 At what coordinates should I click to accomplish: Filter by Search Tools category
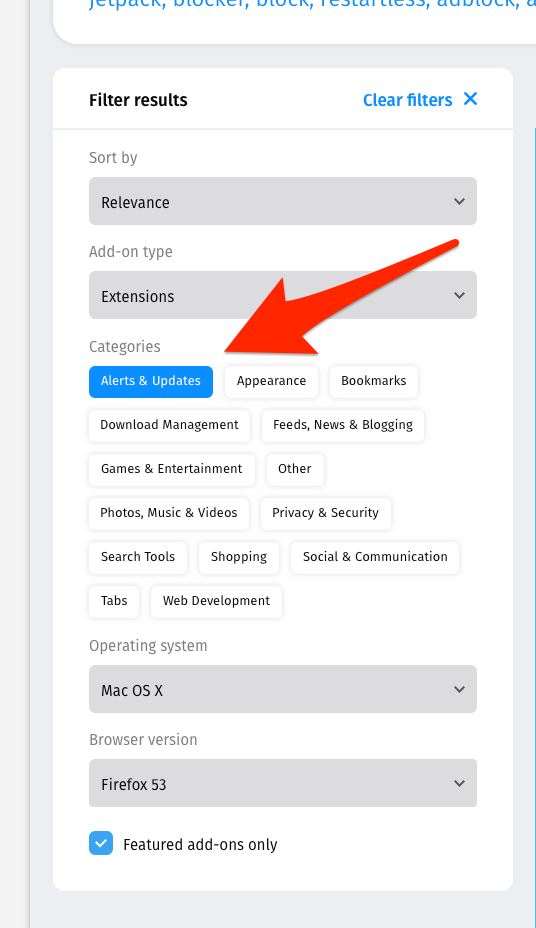[x=138, y=558]
